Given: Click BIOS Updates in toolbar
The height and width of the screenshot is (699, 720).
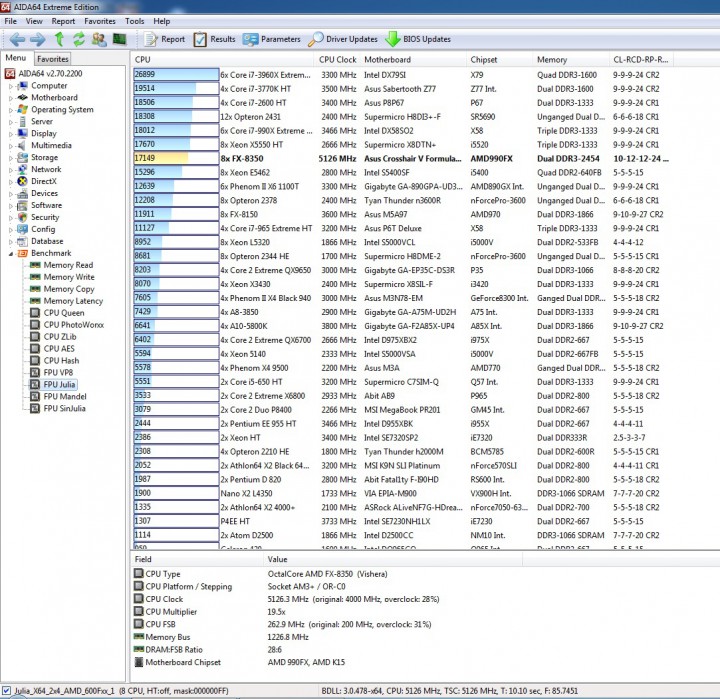Looking at the screenshot, I should [x=418, y=39].
